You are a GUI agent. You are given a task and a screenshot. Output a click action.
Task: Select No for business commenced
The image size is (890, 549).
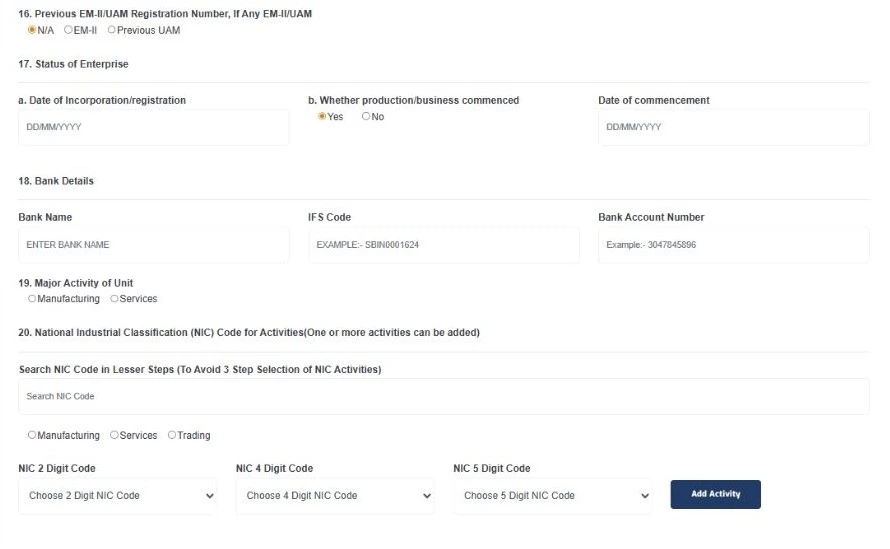(366, 117)
